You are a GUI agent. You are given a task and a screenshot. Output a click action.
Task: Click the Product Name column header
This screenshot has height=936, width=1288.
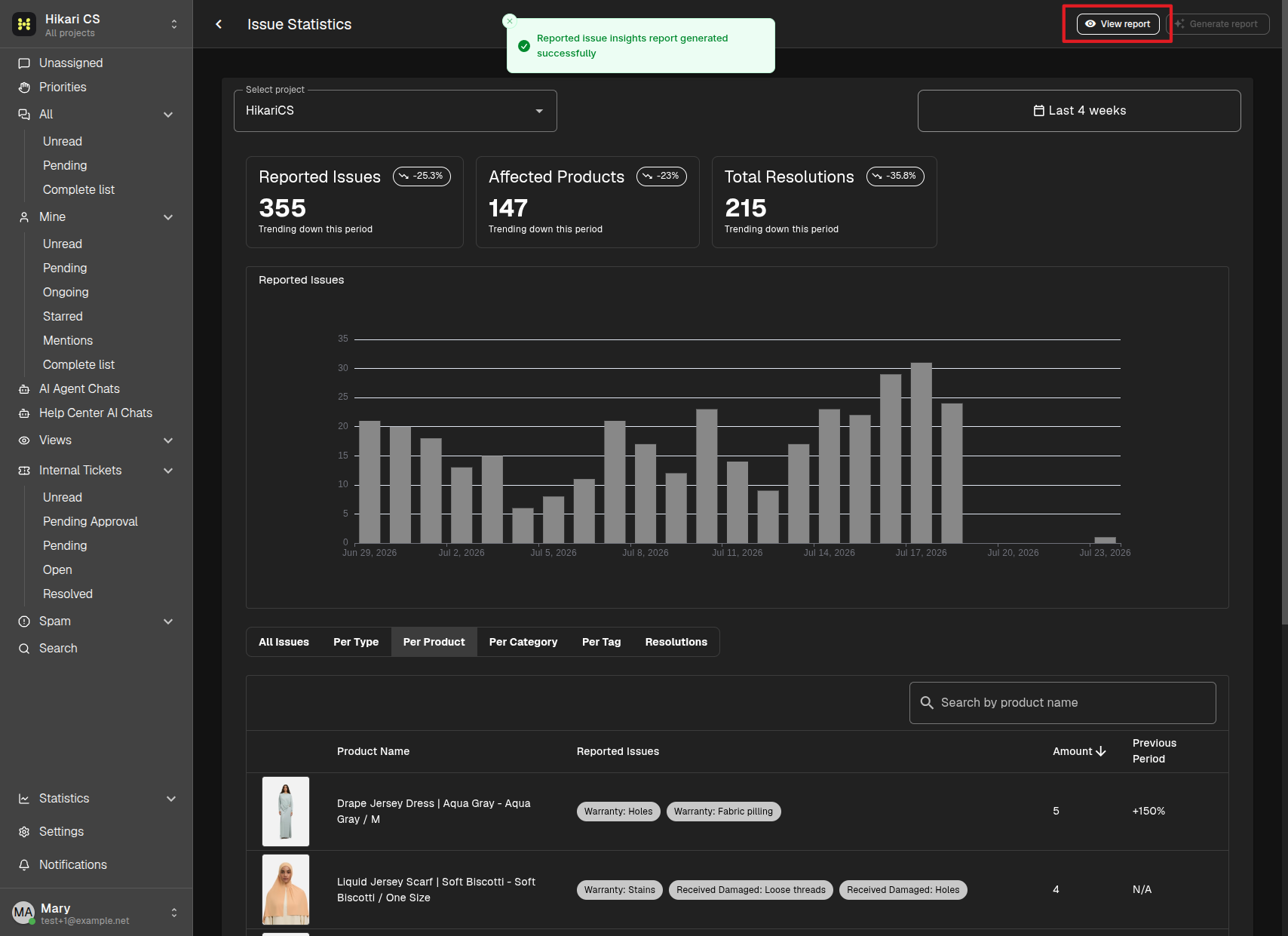click(x=373, y=751)
